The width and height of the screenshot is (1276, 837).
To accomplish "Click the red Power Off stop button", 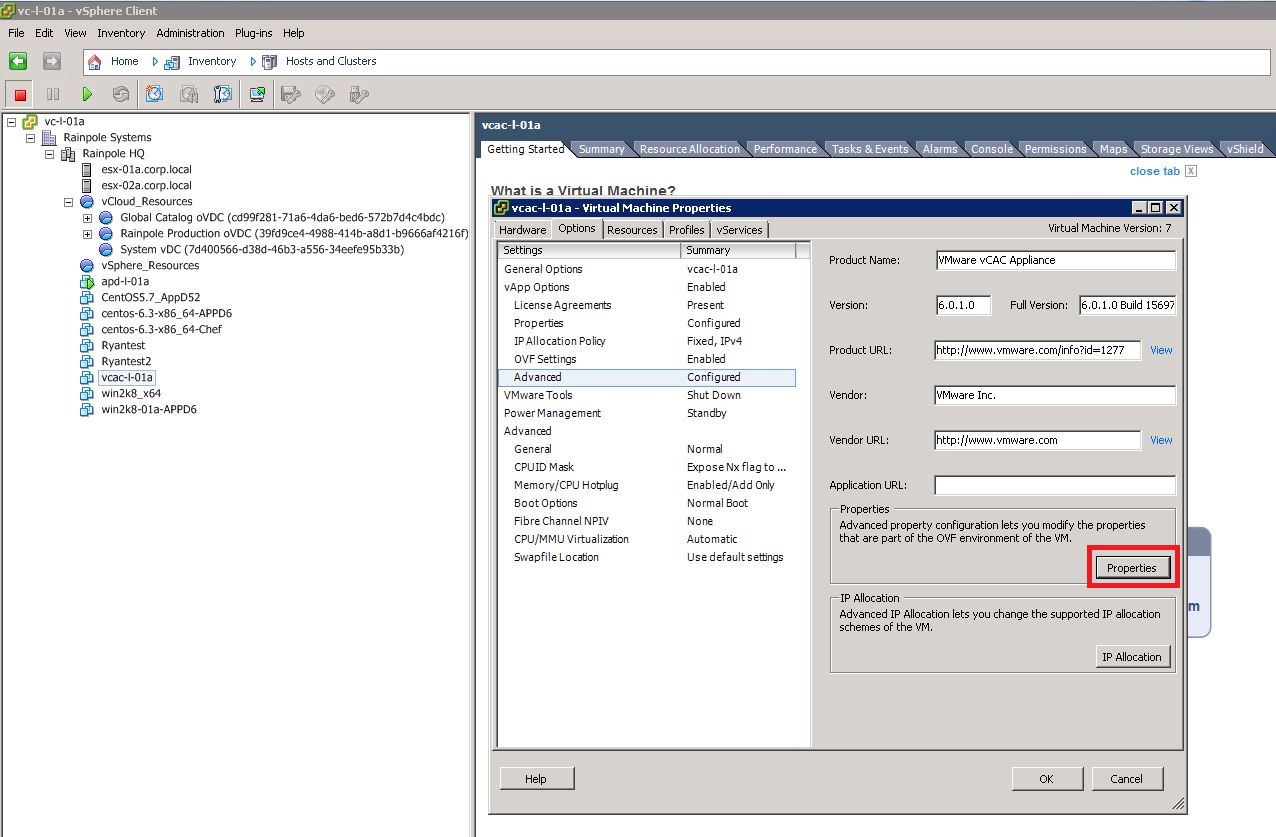I will click(19, 94).
